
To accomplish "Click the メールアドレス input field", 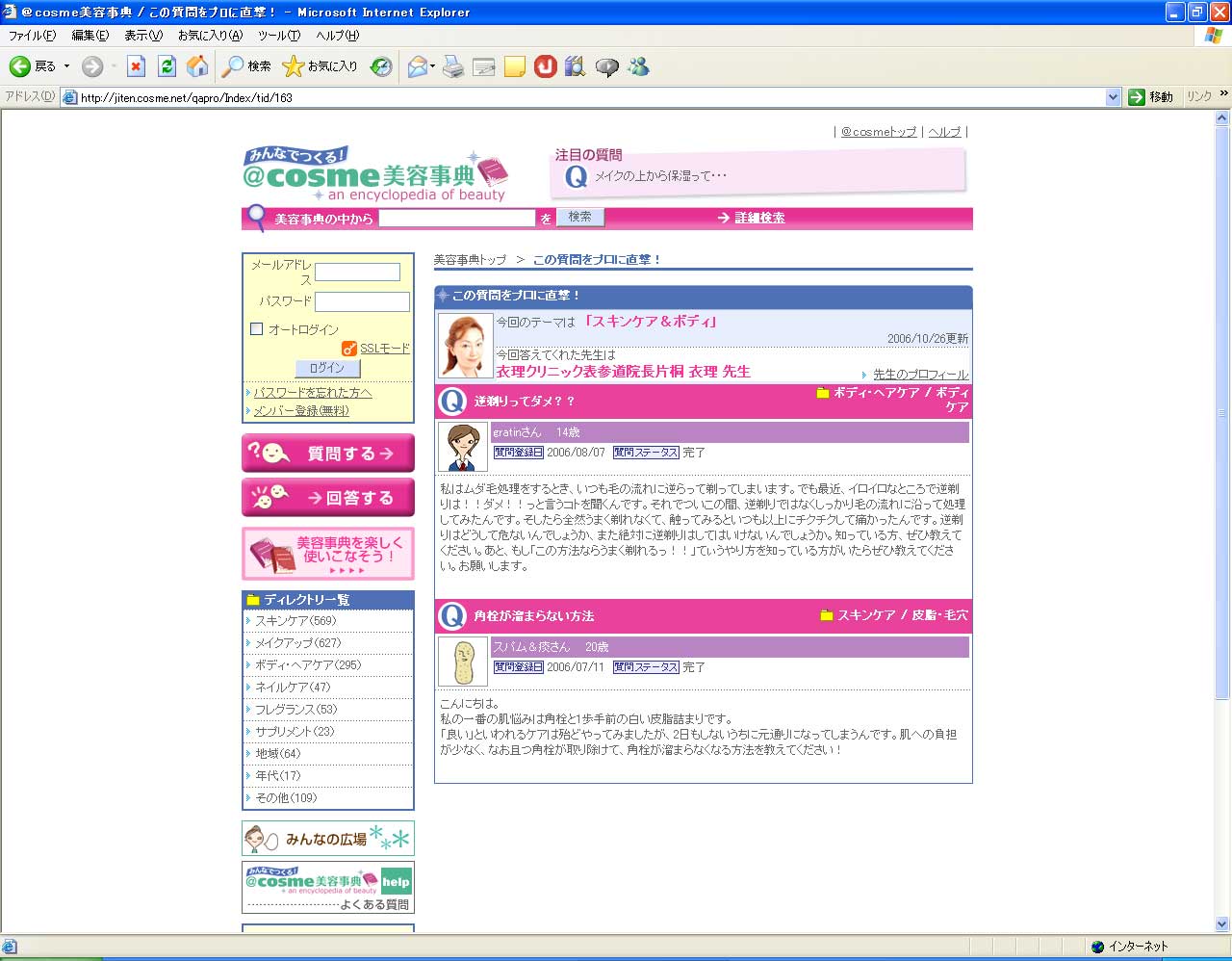I will 357,273.
